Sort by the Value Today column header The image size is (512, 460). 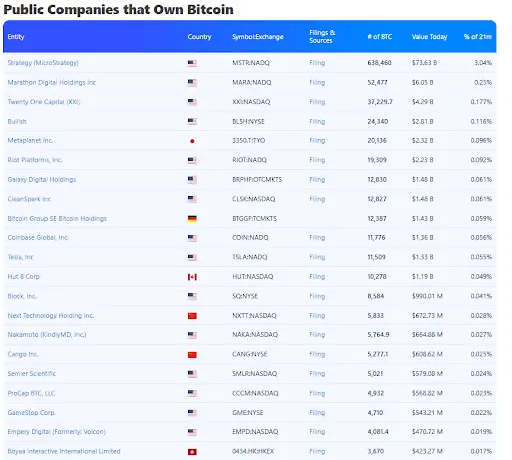coord(429,37)
